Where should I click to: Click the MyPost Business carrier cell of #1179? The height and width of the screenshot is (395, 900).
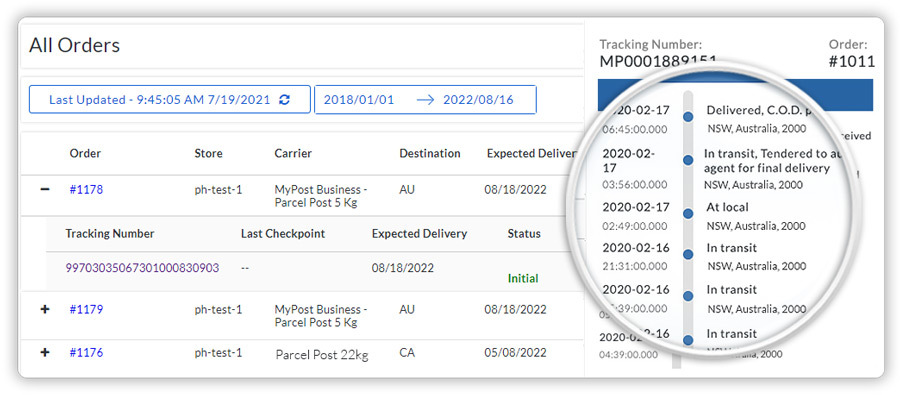[321, 316]
